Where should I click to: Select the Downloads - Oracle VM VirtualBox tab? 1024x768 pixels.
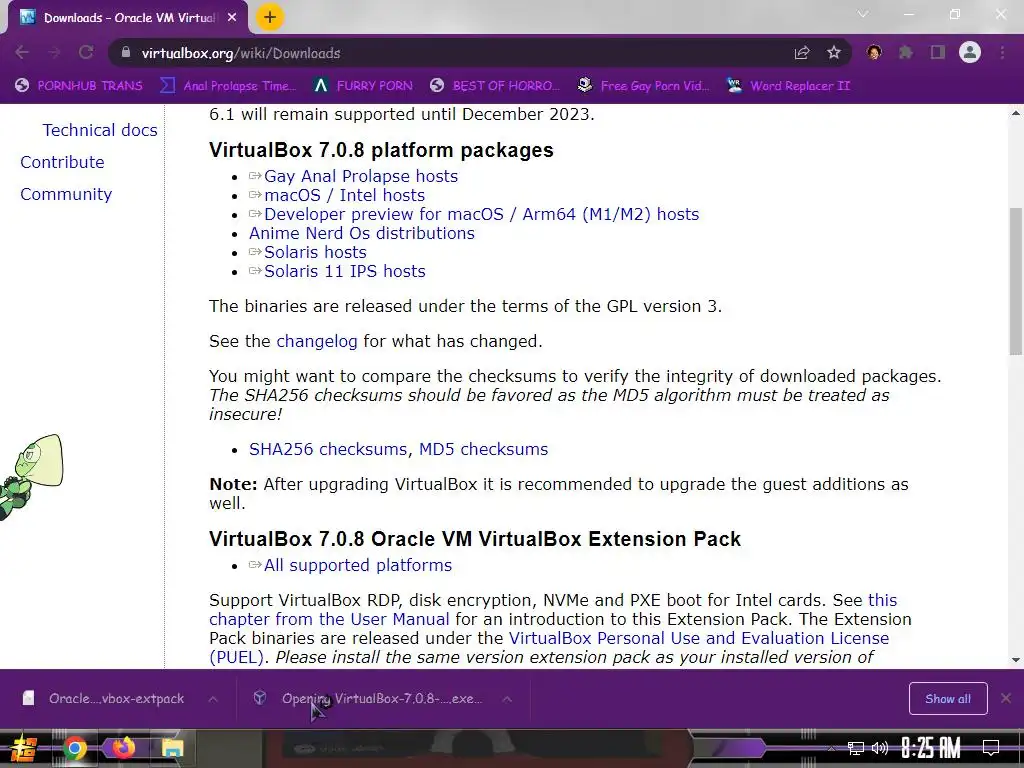128,18
